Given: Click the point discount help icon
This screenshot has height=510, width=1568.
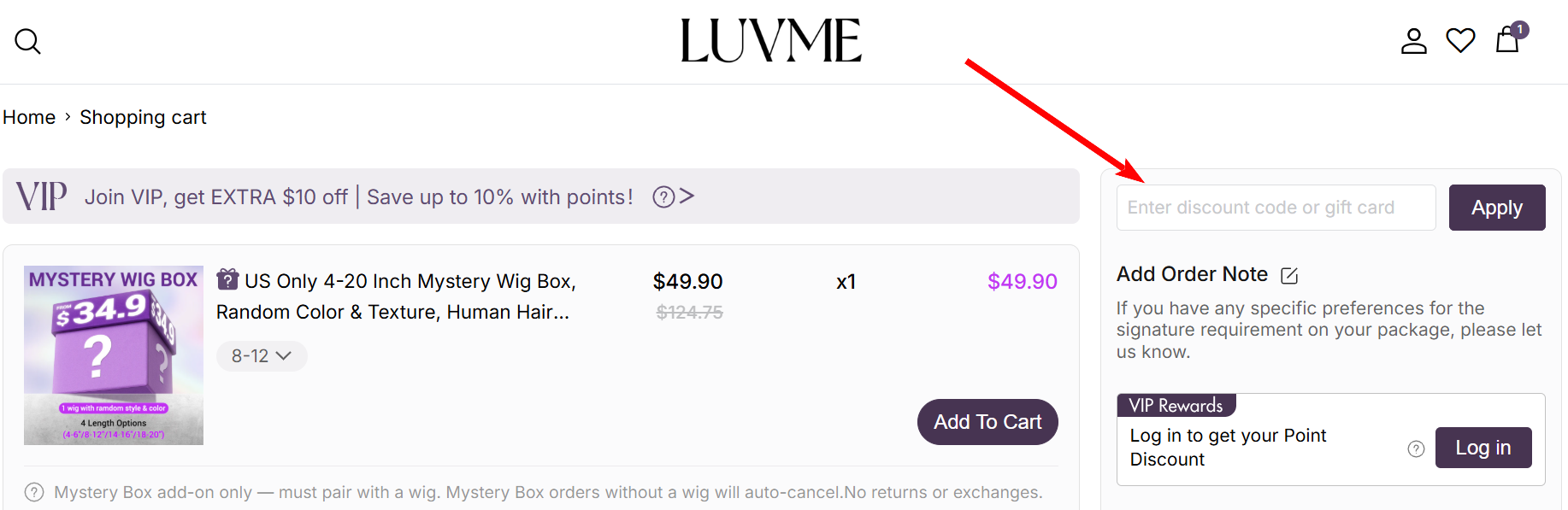Looking at the screenshot, I should click(x=1416, y=448).
